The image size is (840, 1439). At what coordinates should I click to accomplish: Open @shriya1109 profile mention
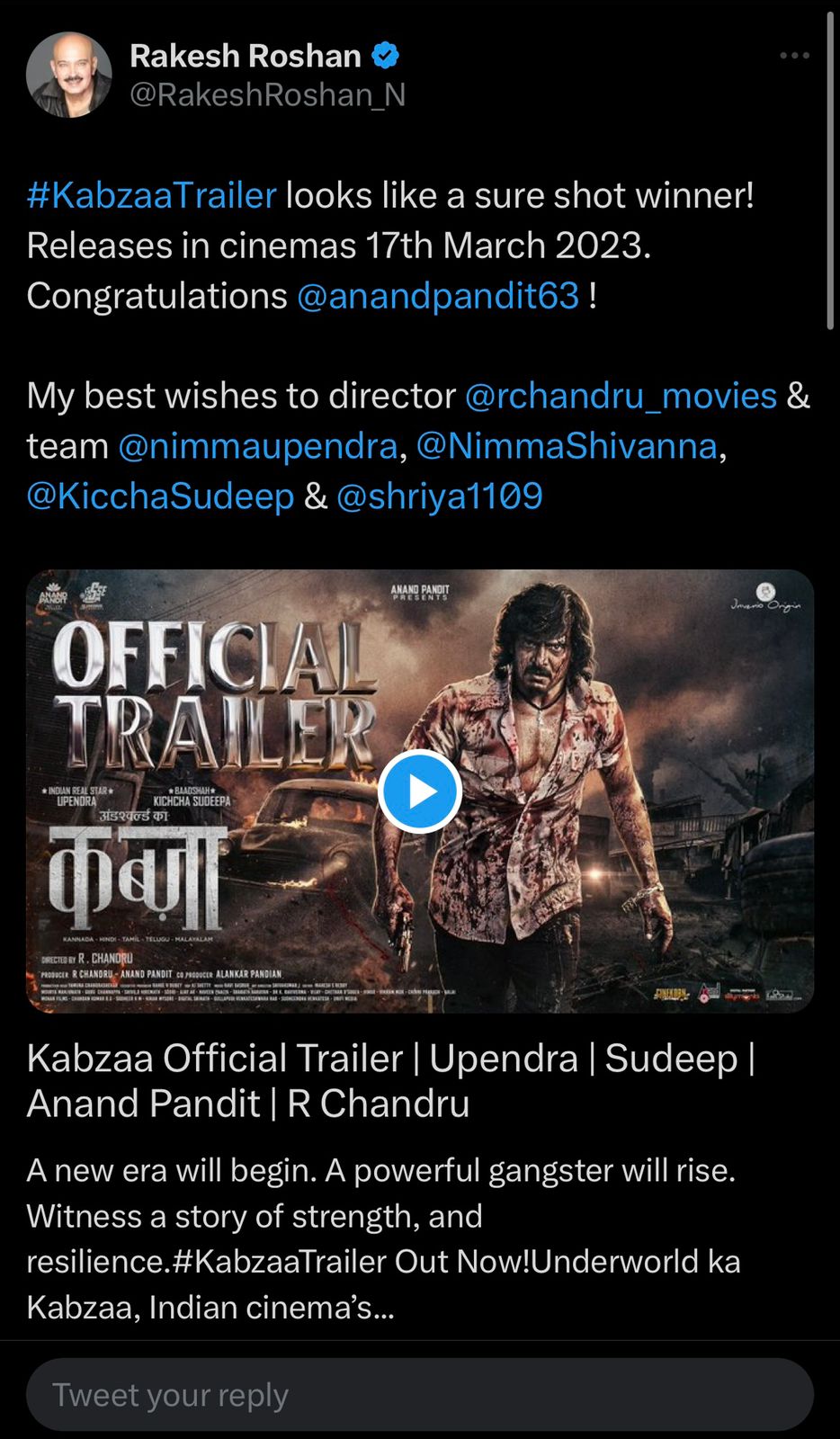click(440, 496)
